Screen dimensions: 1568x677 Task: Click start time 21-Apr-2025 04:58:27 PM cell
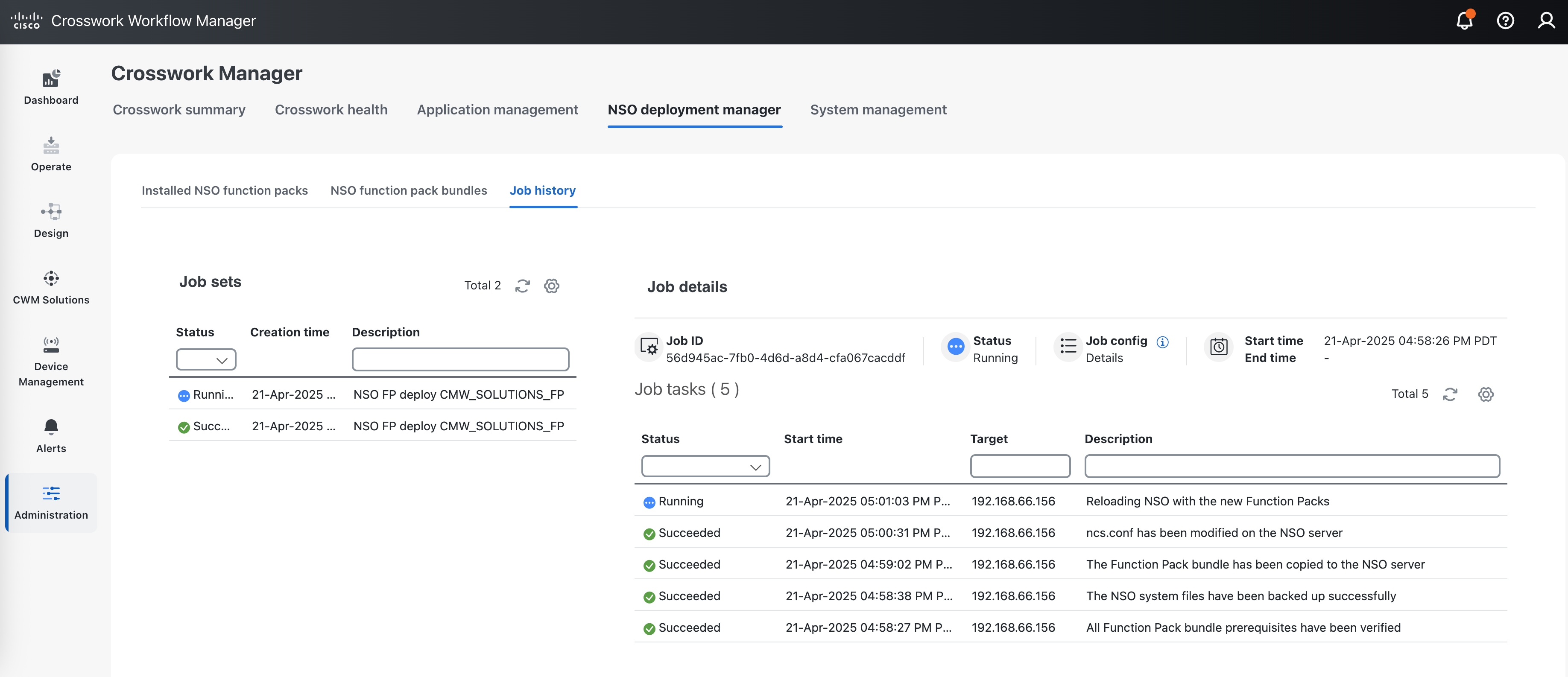click(x=868, y=628)
